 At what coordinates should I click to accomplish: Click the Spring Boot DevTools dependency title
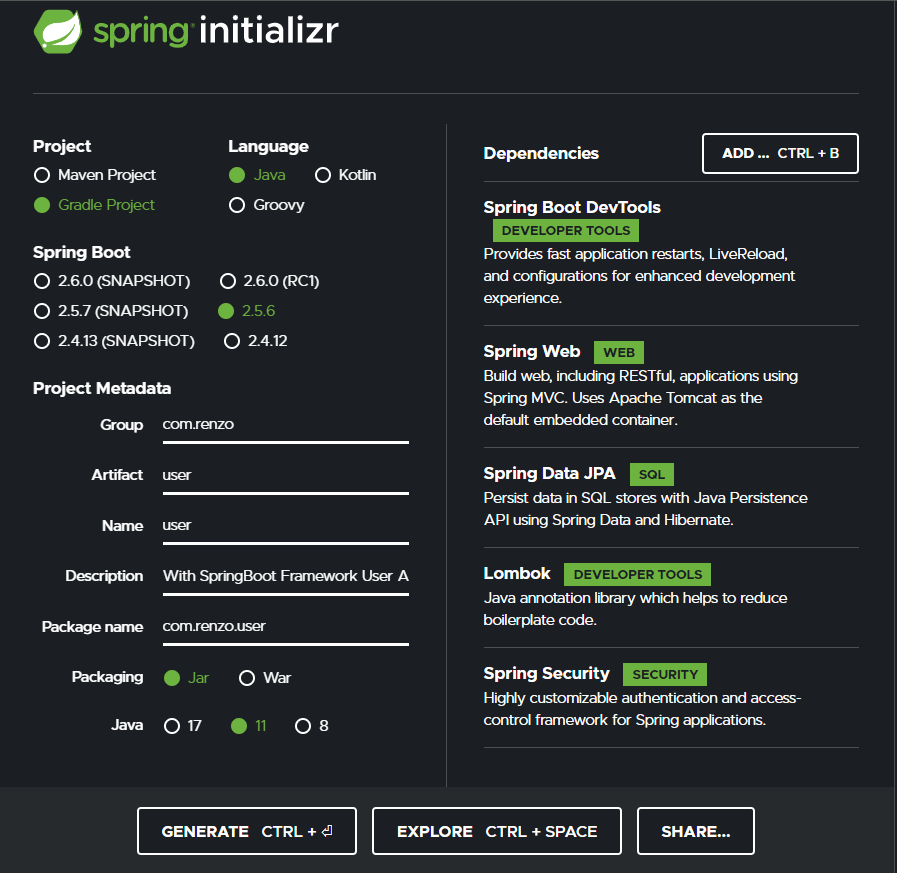(x=571, y=207)
